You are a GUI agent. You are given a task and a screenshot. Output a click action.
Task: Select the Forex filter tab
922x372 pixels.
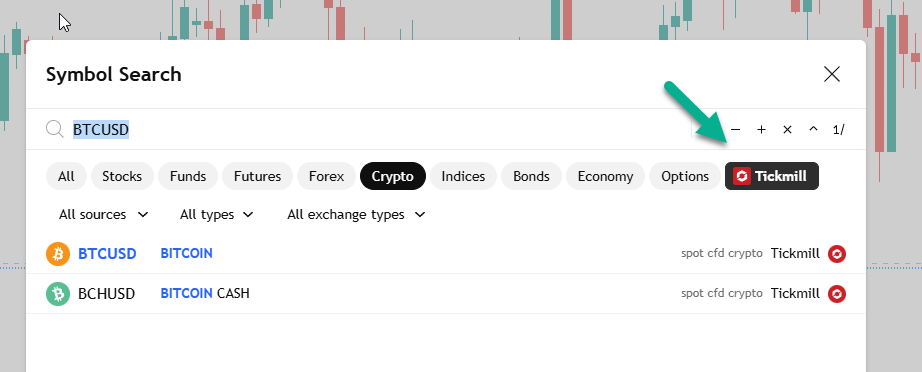click(326, 176)
